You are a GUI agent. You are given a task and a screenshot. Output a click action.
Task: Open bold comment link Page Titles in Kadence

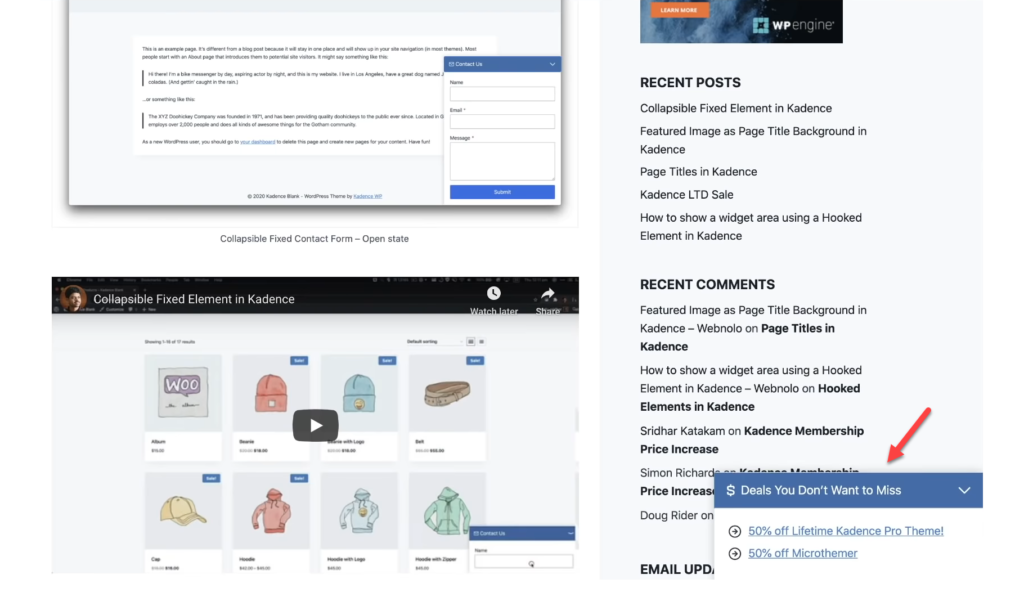(x=737, y=338)
